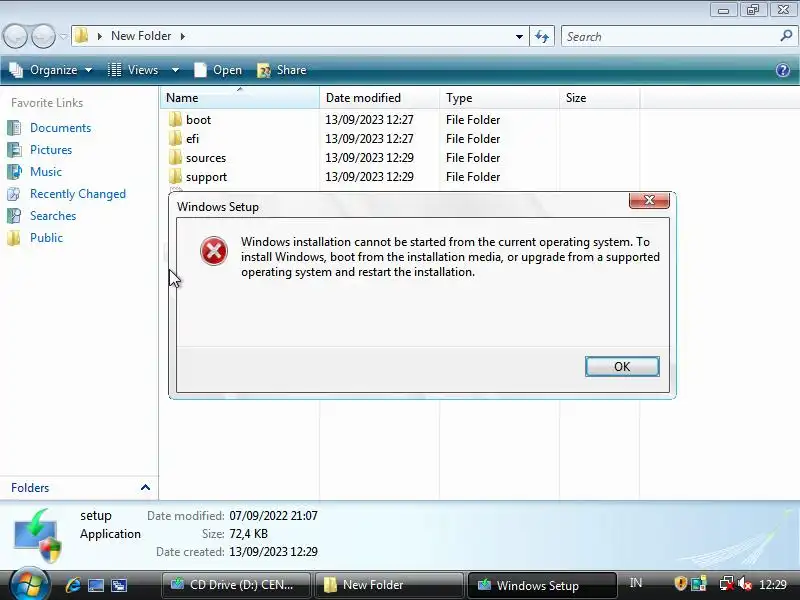
Task: Minimize the Explorer window
Action: 723,10
